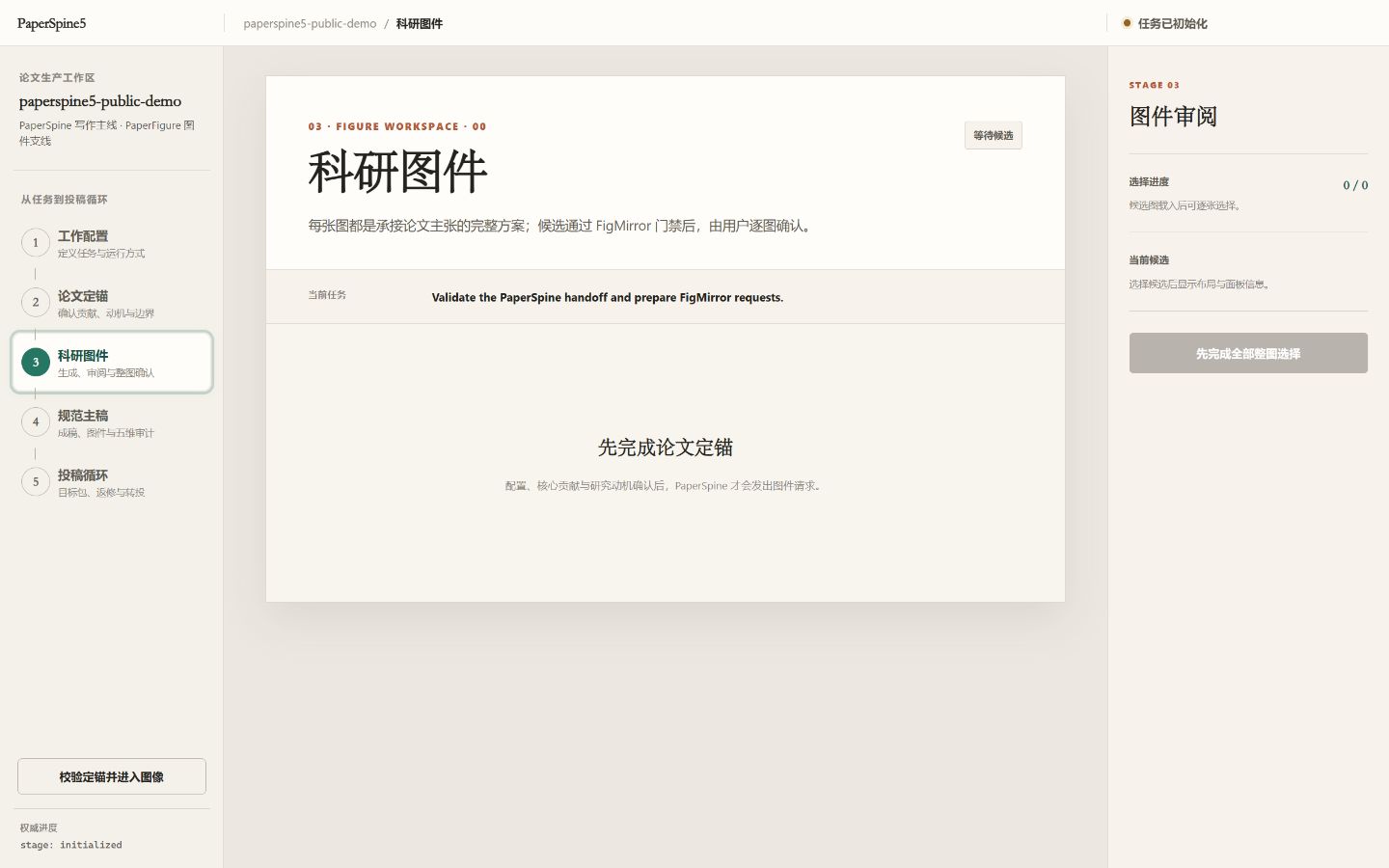Click the 权威进度 label
The width and height of the screenshot is (1389, 868).
[39, 827]
